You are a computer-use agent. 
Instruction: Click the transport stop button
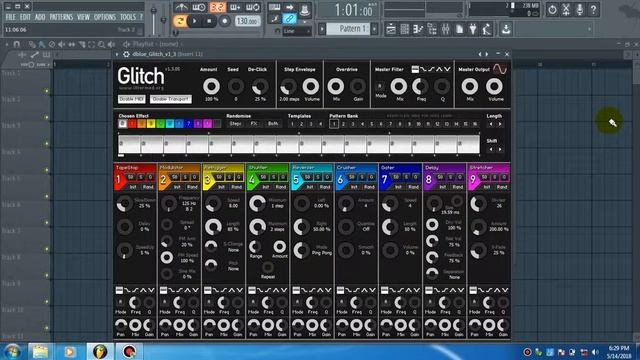(209, 21)
